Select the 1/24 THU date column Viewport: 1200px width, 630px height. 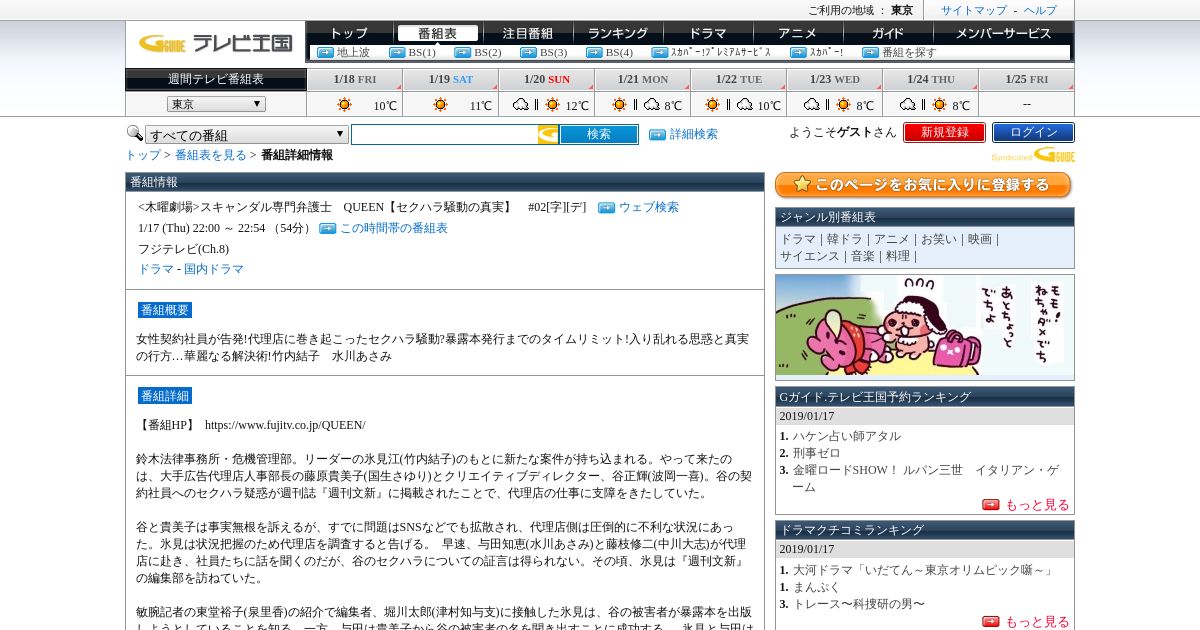pos(931,79)
